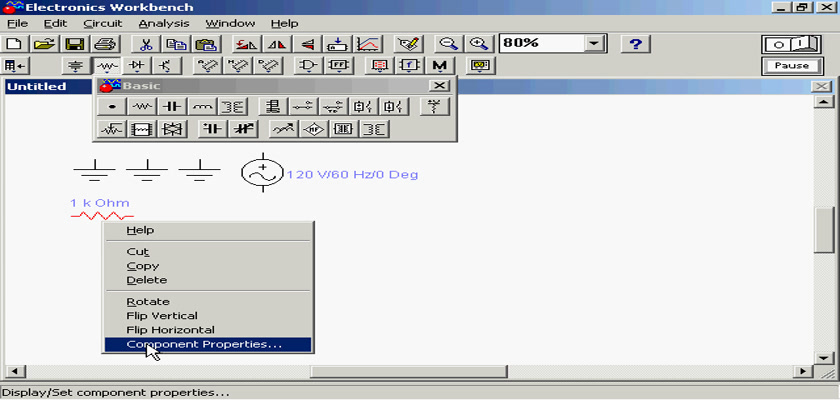The width and height of the screenshot is (840, 400).
Task: Click the Rotate component toolbar icon
Action: pos(246,44)
